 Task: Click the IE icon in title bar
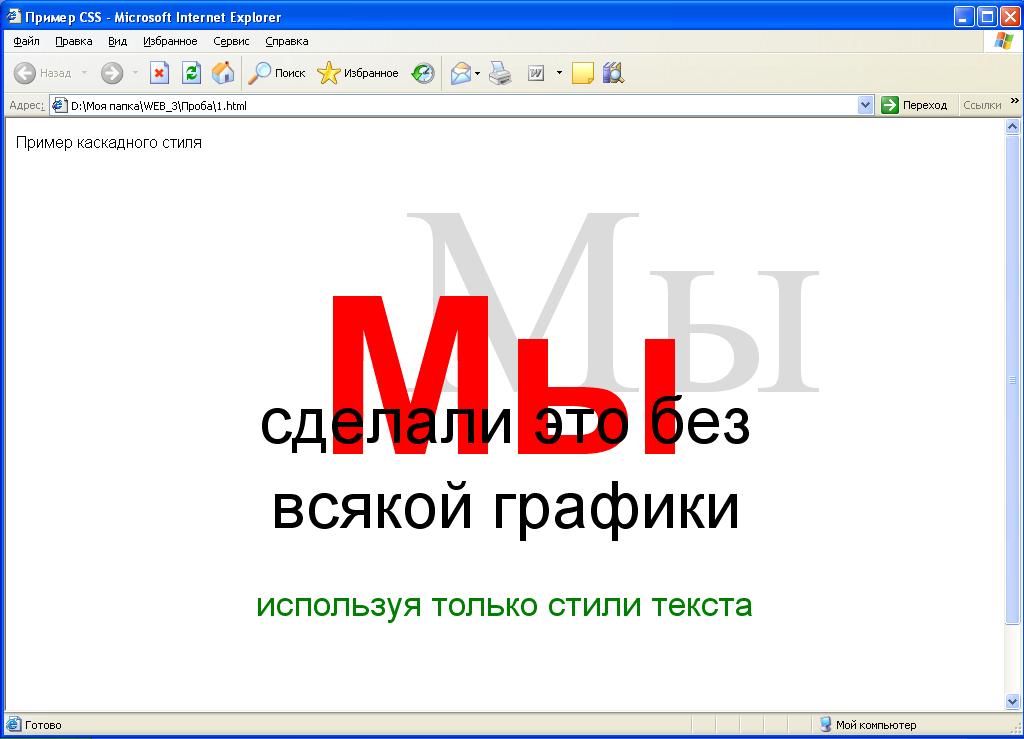click(x=13, y=16)
